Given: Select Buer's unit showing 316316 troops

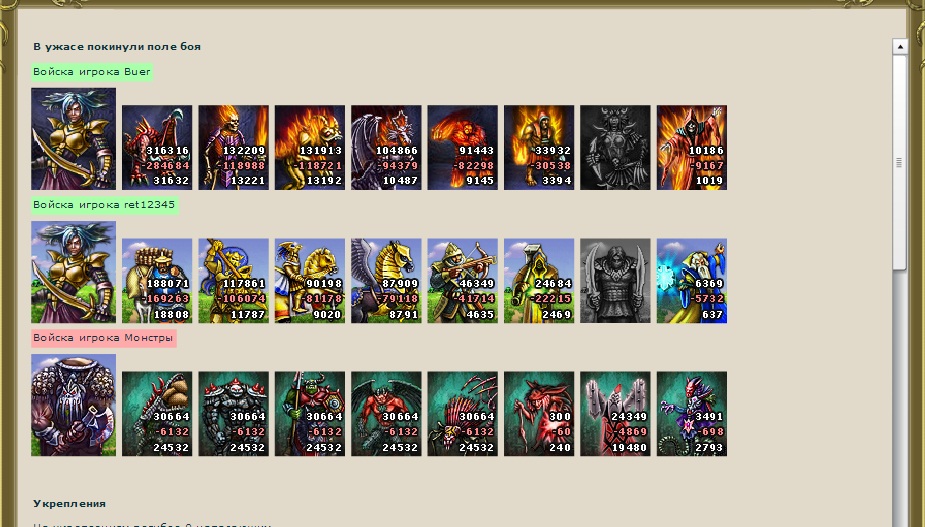Looking at the screenshot, I should click(x=157, y=148).
